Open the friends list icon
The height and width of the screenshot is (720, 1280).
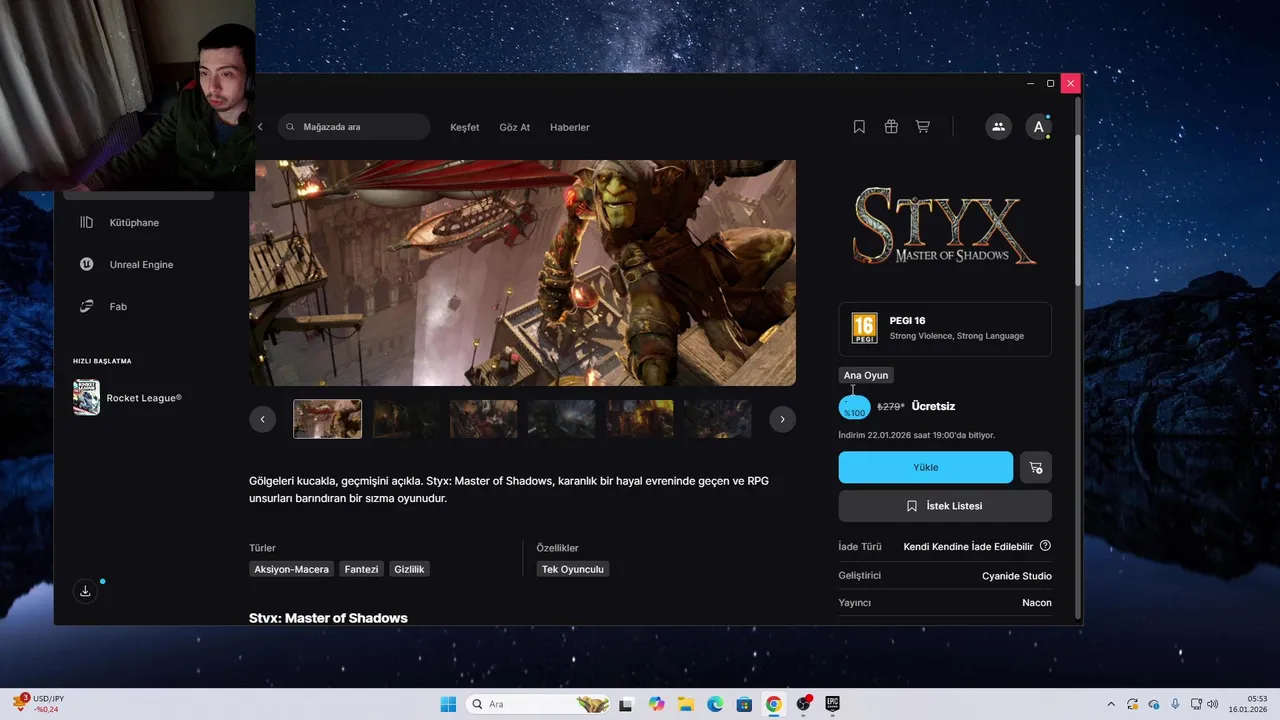(998, 127)
